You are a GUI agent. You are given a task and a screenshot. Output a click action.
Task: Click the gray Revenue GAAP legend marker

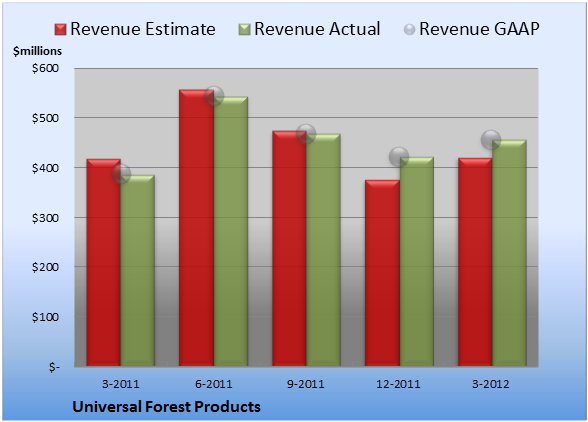coord(410,29)
